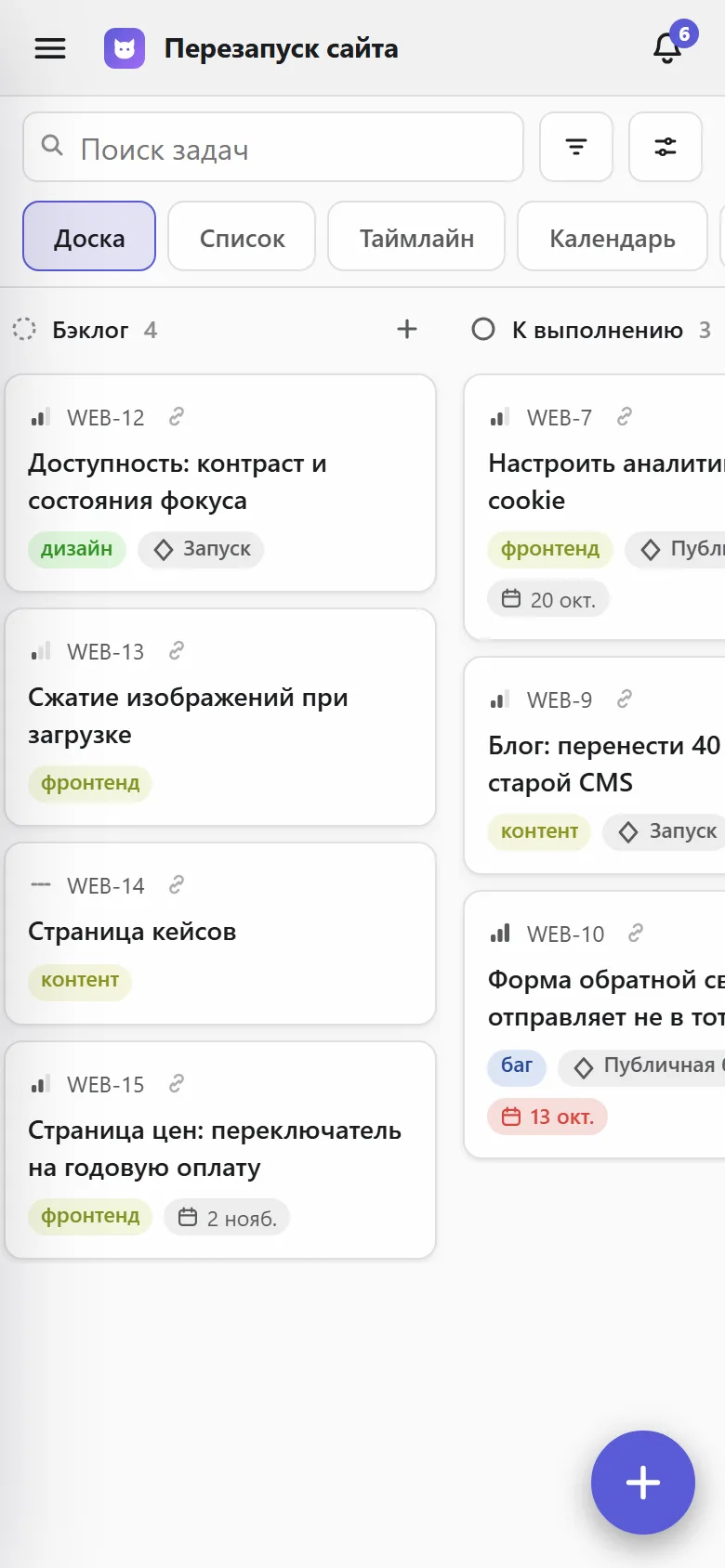This screenshot has height=1568, width=725.
Task: Click the priority bars icon on WEB-9
Action: [500, 699]
